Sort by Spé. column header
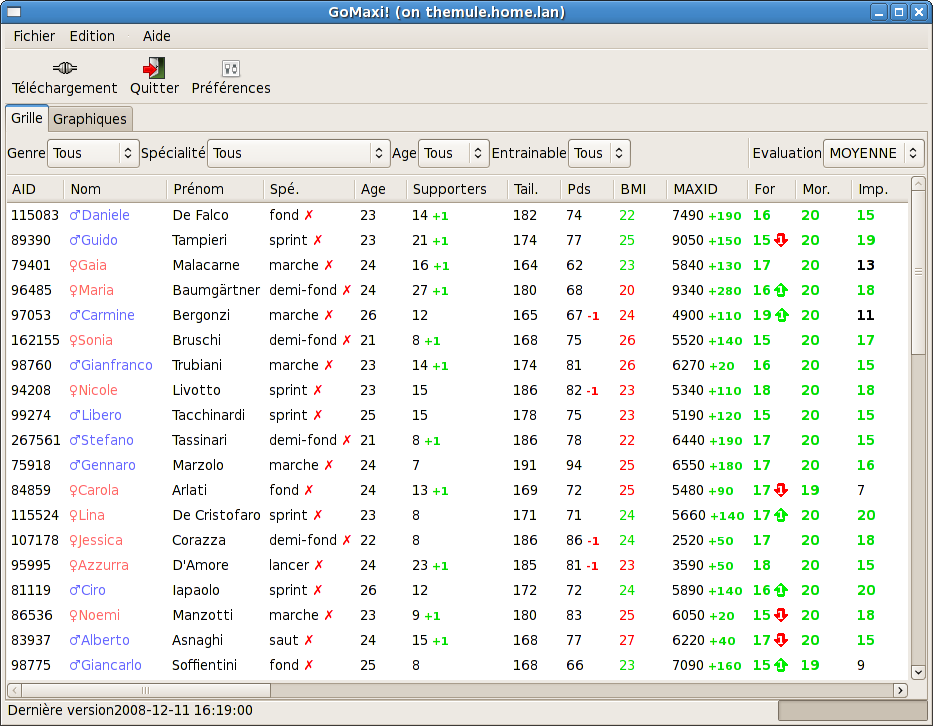 pos(308,189)
